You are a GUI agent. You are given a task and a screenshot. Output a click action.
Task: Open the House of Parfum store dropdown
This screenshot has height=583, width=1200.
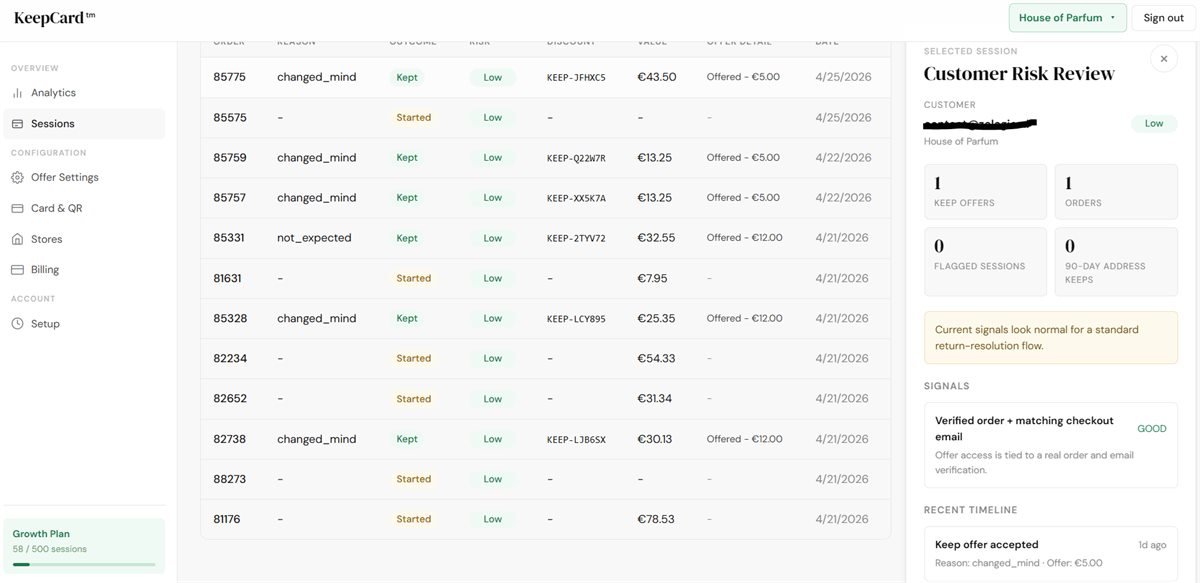tap(1067, 18)
